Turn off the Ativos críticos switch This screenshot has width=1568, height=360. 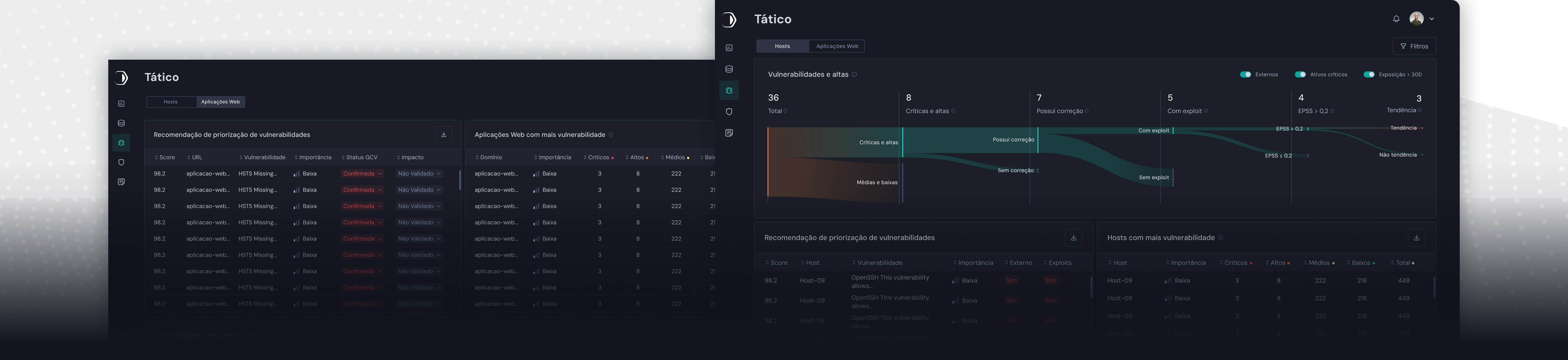(x=1300, y=75)
